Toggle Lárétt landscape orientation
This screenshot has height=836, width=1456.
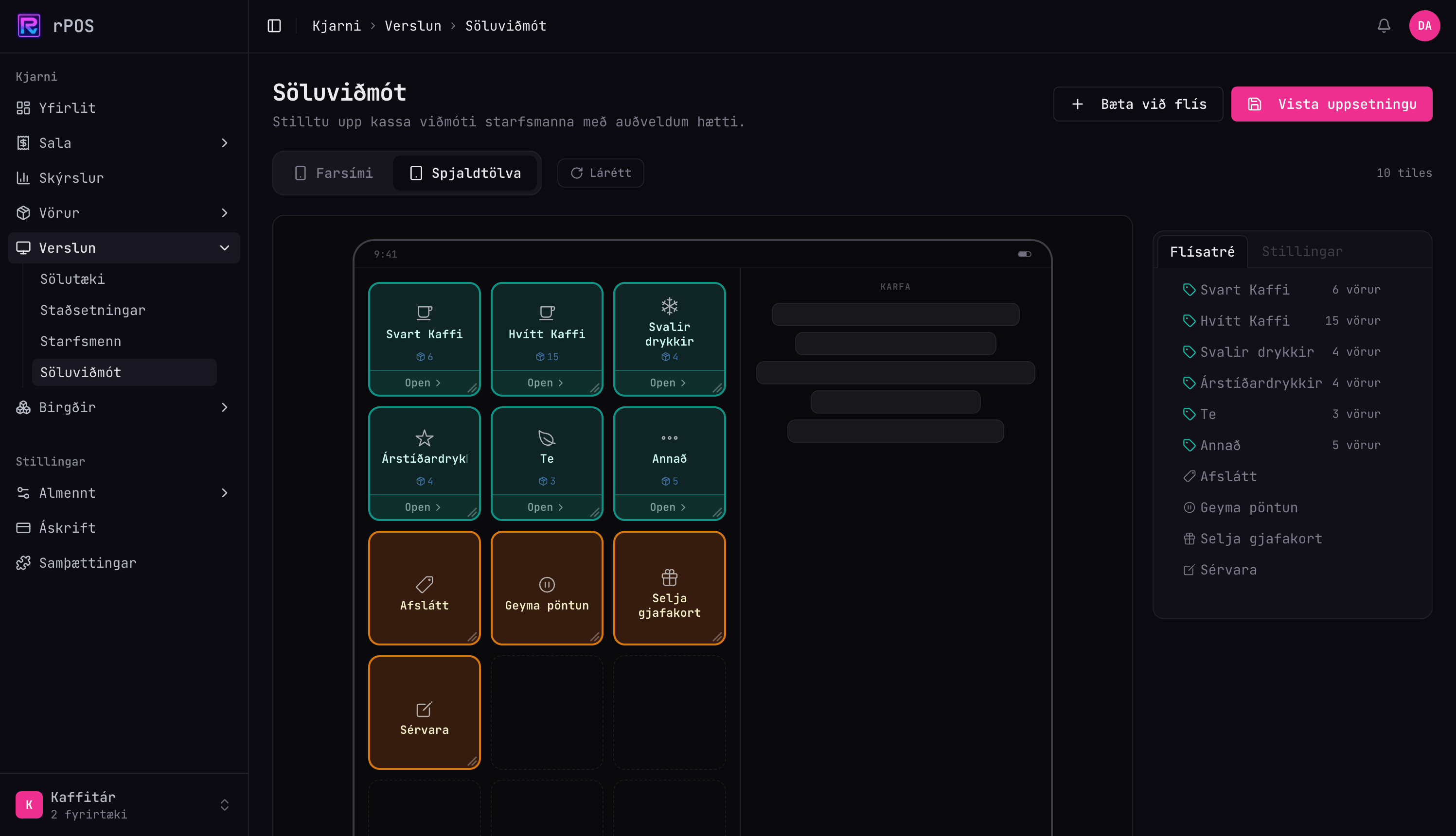[x=600, y=174]
